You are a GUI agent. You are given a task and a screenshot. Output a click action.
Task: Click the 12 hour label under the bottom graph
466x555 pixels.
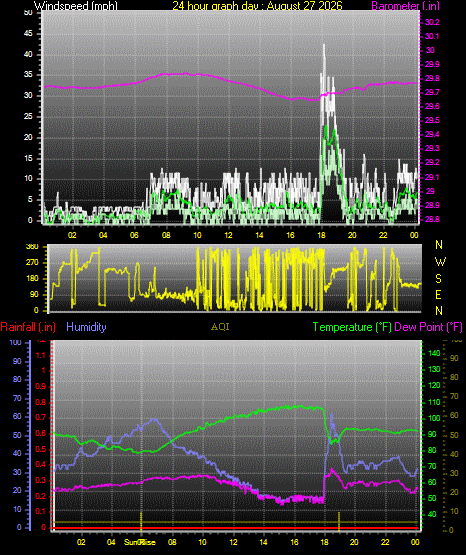pyautogui.click(x=233, y=542)
